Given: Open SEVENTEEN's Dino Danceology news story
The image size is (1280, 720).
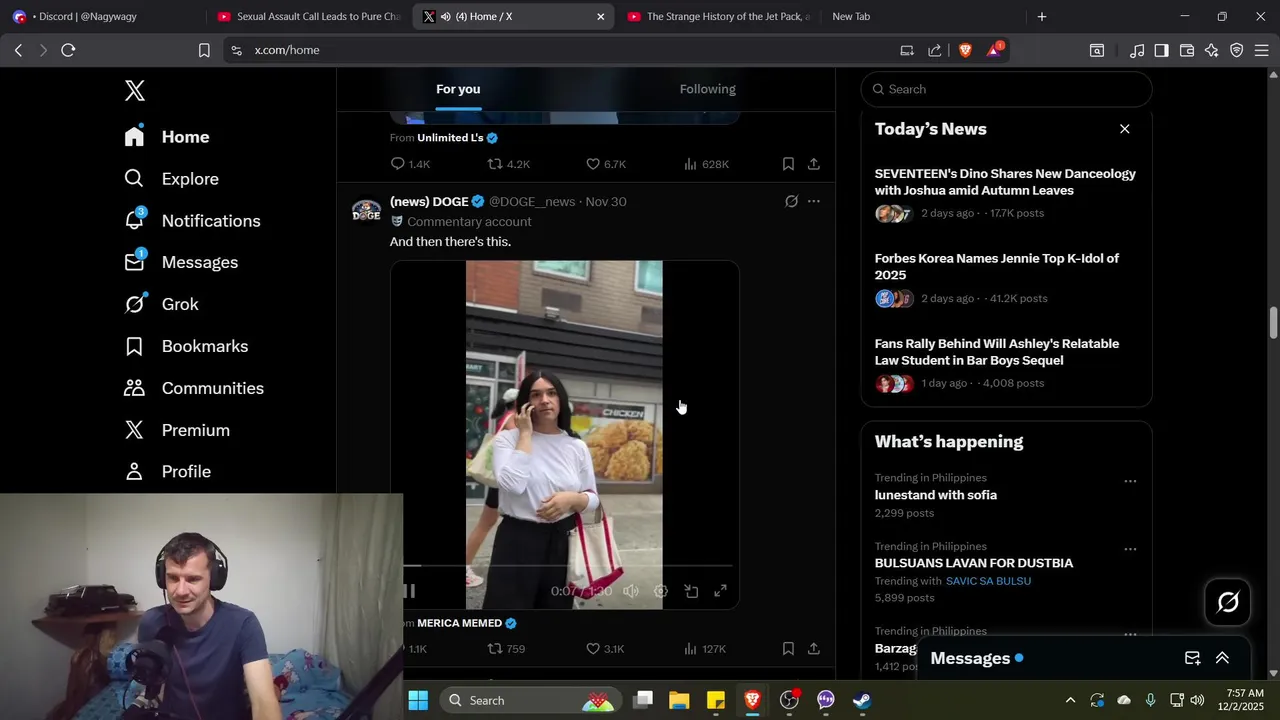Looking at the screenshot, I should [1006, 193].
